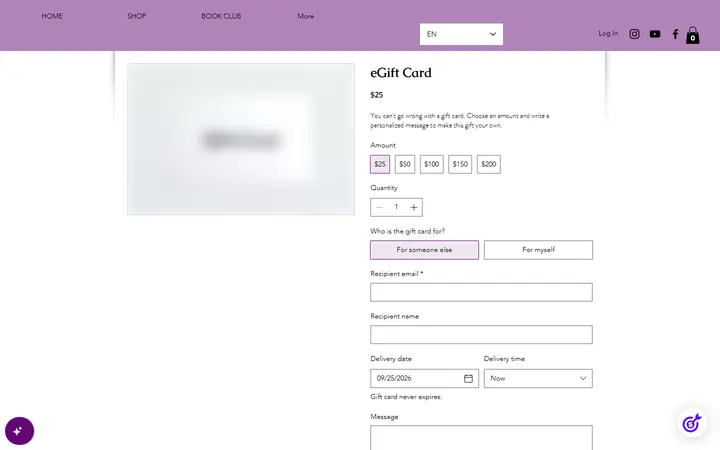Open the Instagram social link icon
Viewport: 720px width, 450px height.
tap(634, 34)
